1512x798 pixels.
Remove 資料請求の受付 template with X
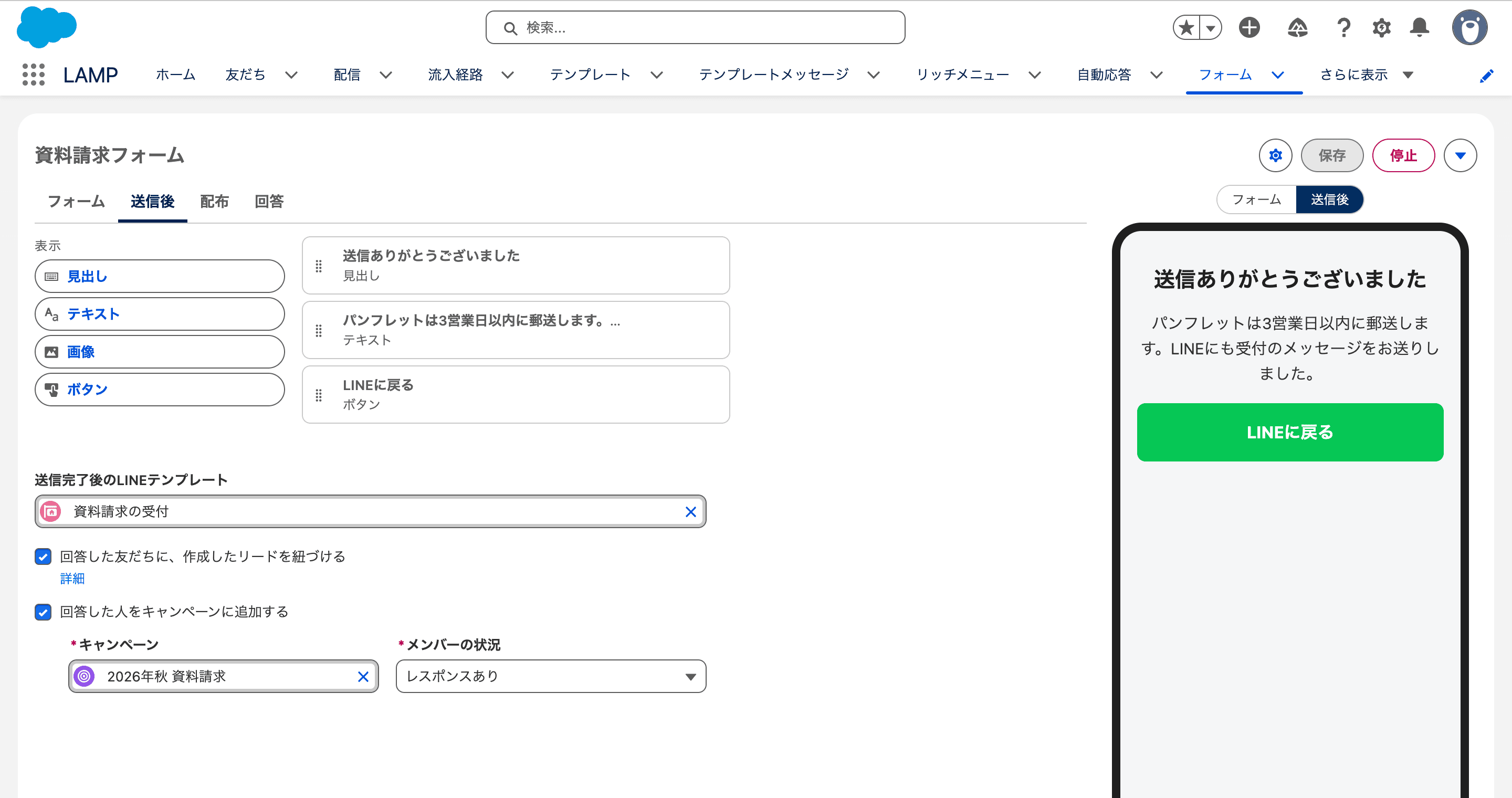click(x=690, y=512)
